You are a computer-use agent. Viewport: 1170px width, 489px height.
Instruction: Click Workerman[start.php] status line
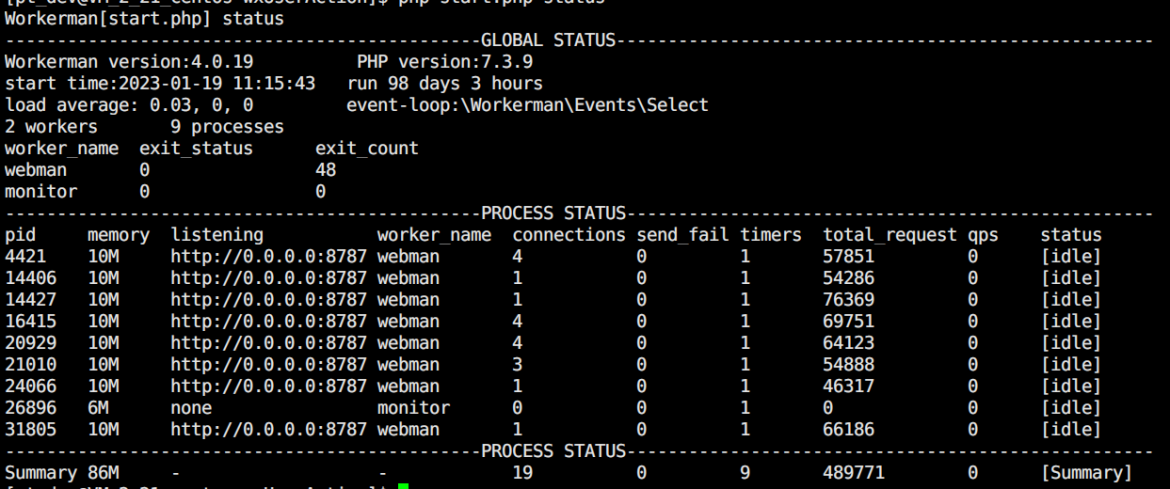(x=144, y=19)
